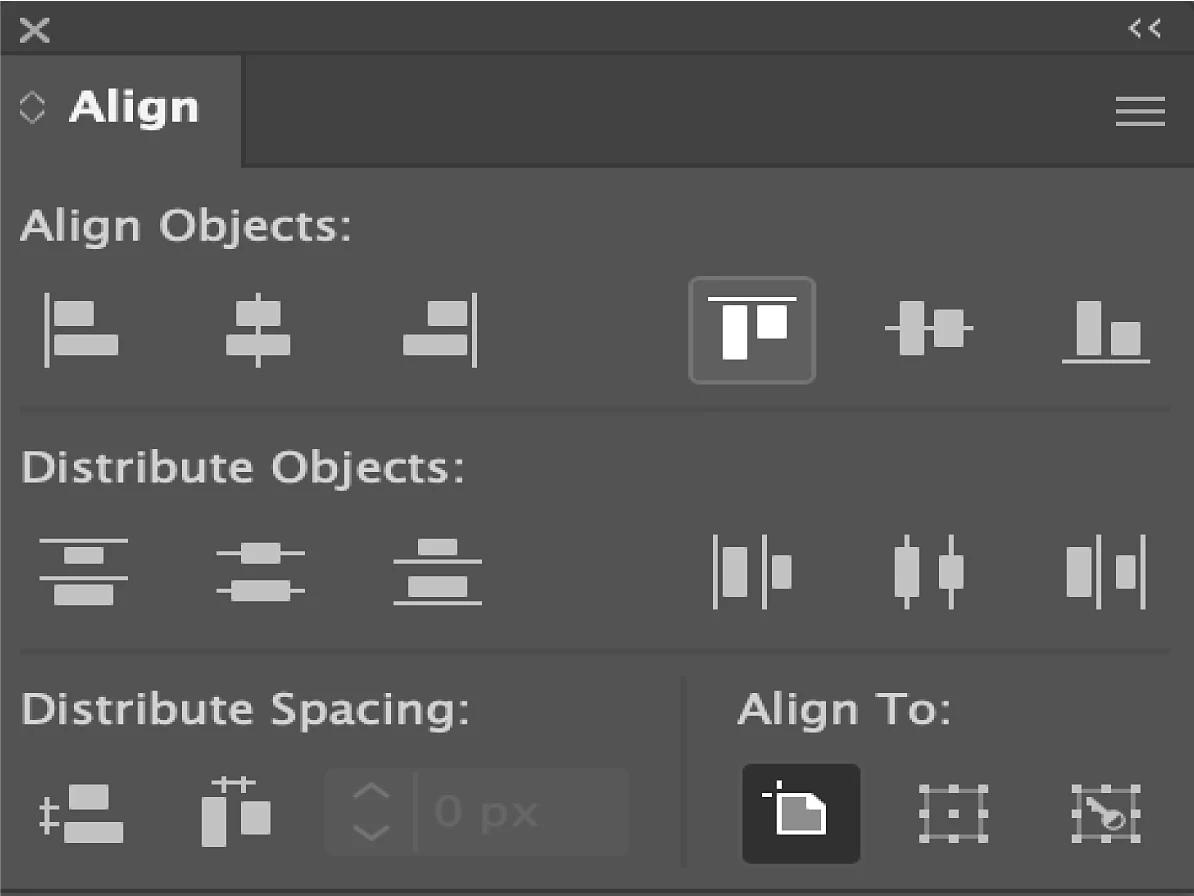Open the Align panel hamburger menu

(x=1140, y=111)
